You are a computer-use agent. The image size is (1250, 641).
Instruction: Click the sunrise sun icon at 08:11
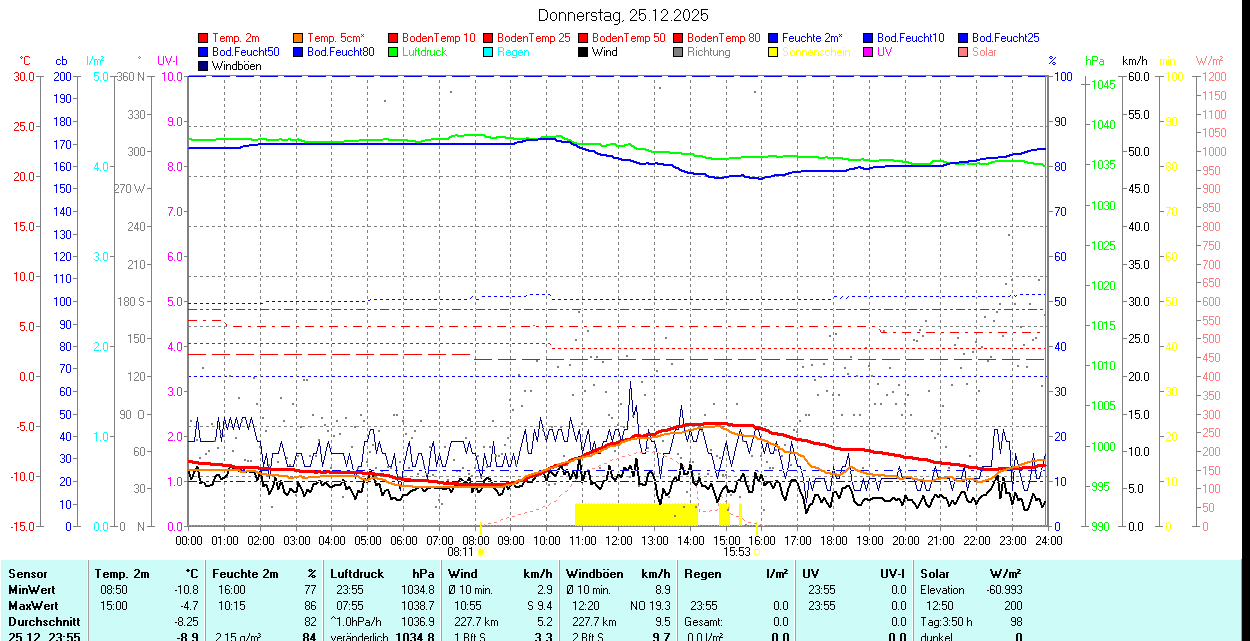pyautogui.click(x=481, y=551)
